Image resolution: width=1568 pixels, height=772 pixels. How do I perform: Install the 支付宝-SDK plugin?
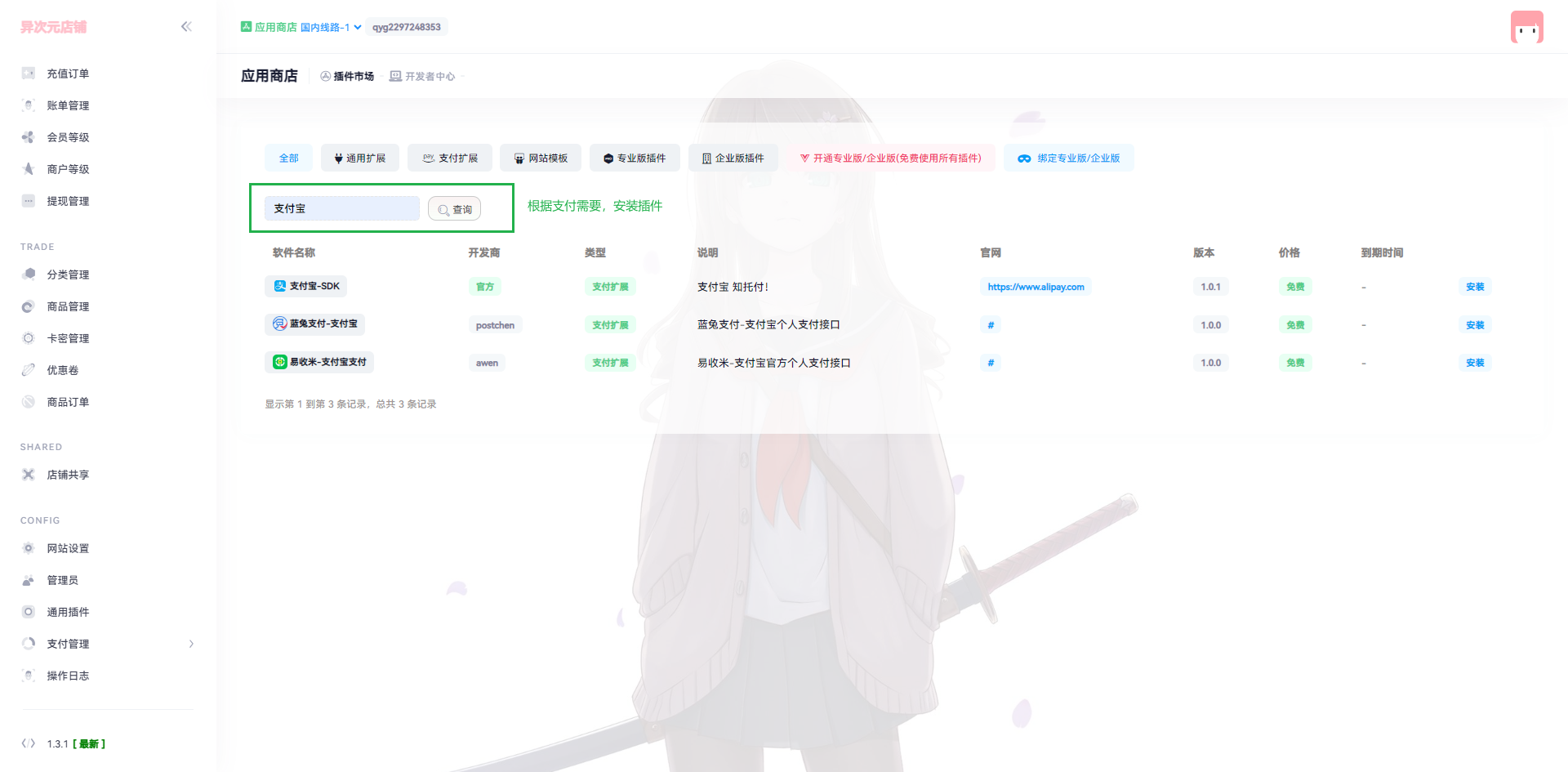(1474, 288)
